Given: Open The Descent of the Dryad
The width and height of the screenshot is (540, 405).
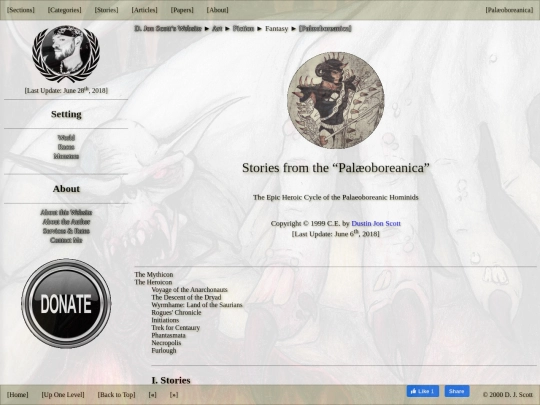Looking at the screenshot, I should (186, 297).
